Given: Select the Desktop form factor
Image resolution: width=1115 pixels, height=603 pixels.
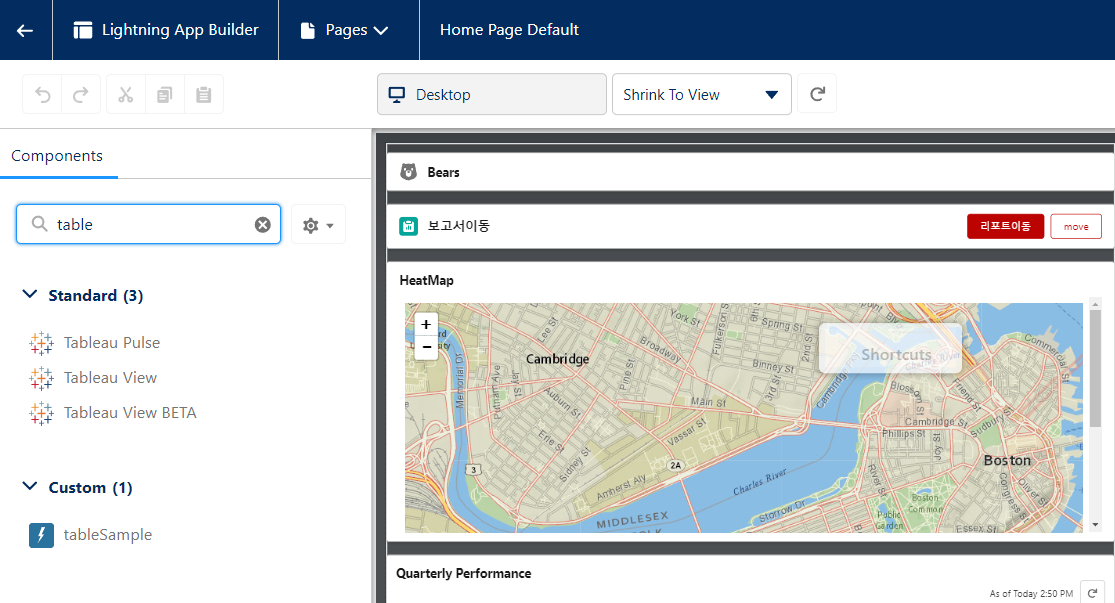Looking at the screenshot, I should tap(491, 94).
